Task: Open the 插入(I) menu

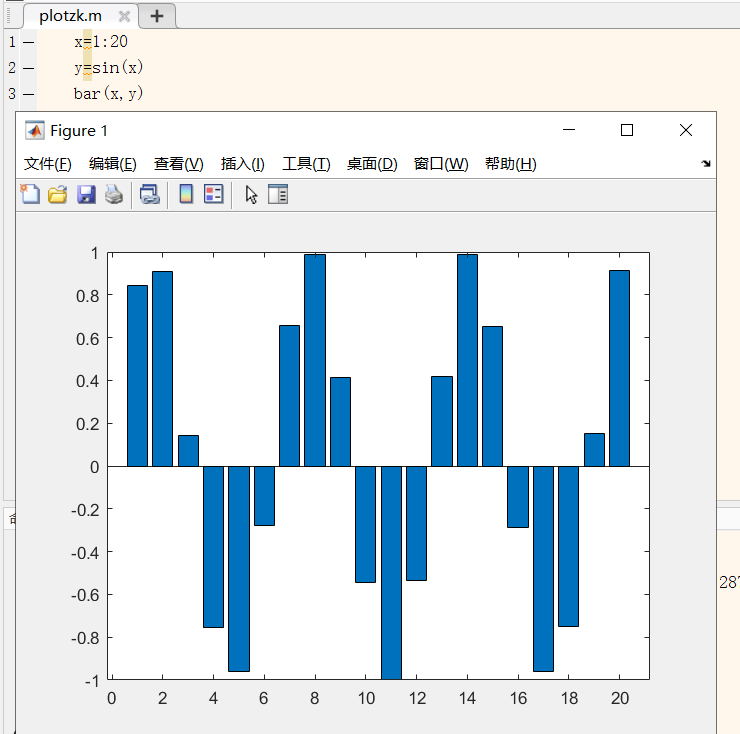Action: pos(243,164)
